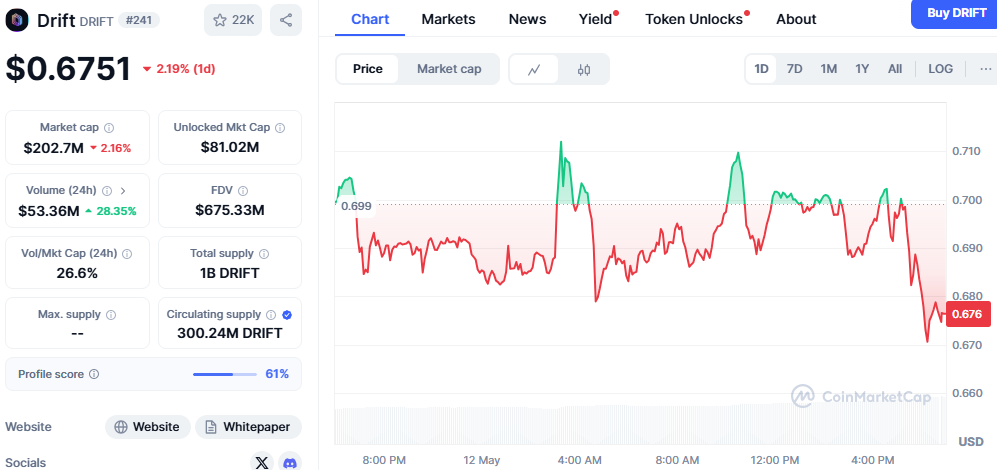Click info icon next to Total supply
This screenshot has height=470, width=997.
click(x=264, y=254)
